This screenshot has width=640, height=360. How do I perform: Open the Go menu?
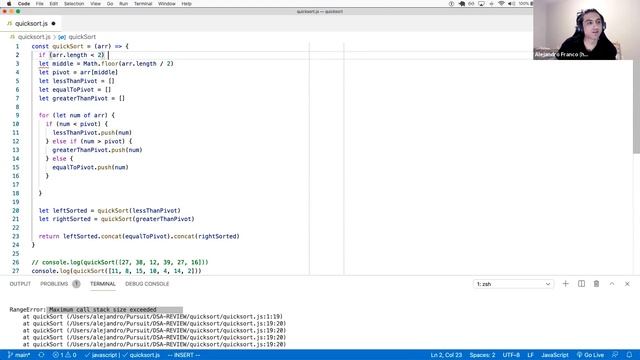click(110, 4)
